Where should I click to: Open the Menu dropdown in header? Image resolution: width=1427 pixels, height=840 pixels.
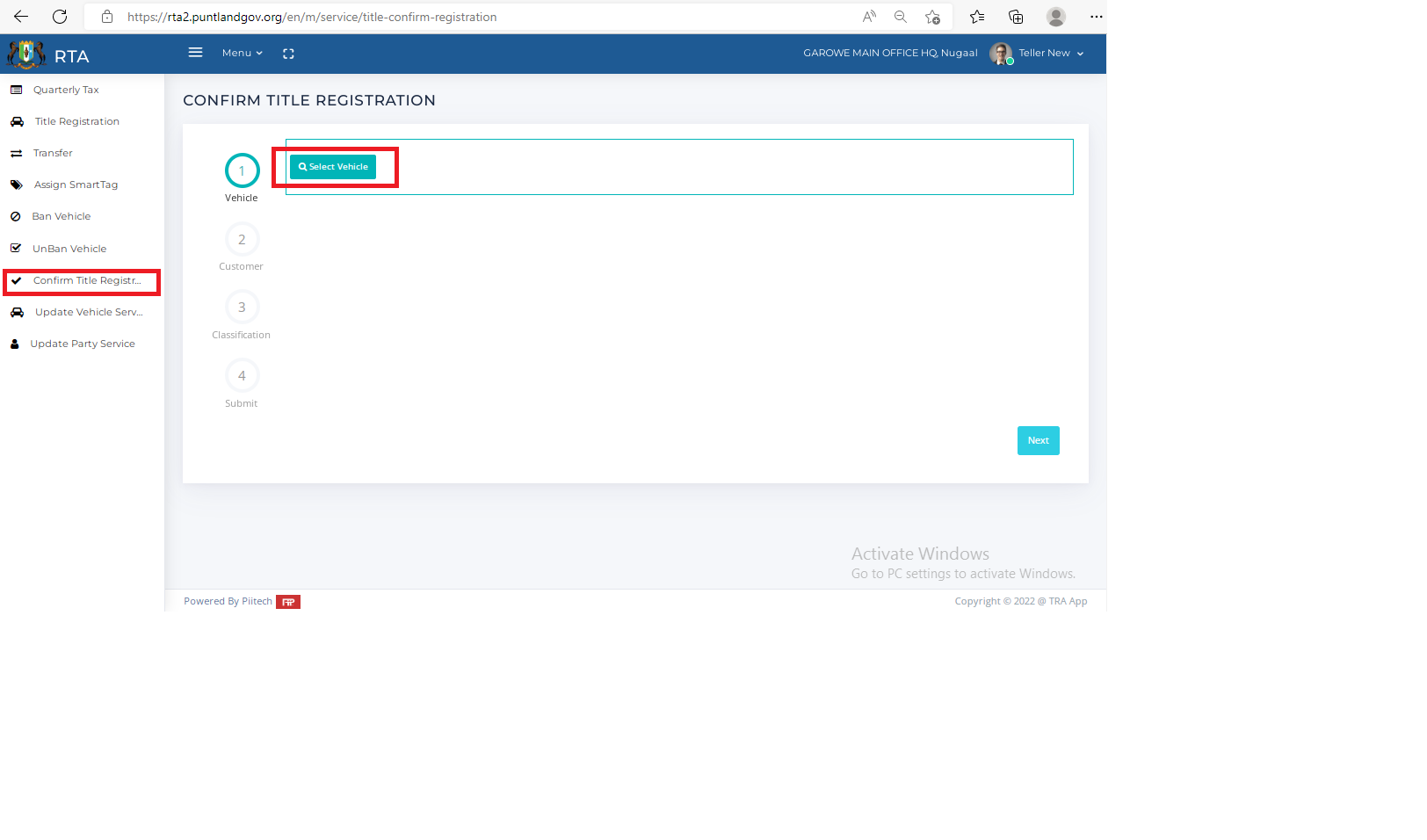tap(242, 53)
